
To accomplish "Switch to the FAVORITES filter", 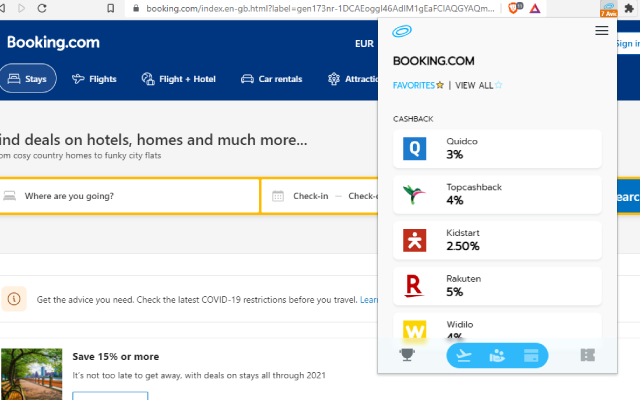I will [x=418, y=85].
